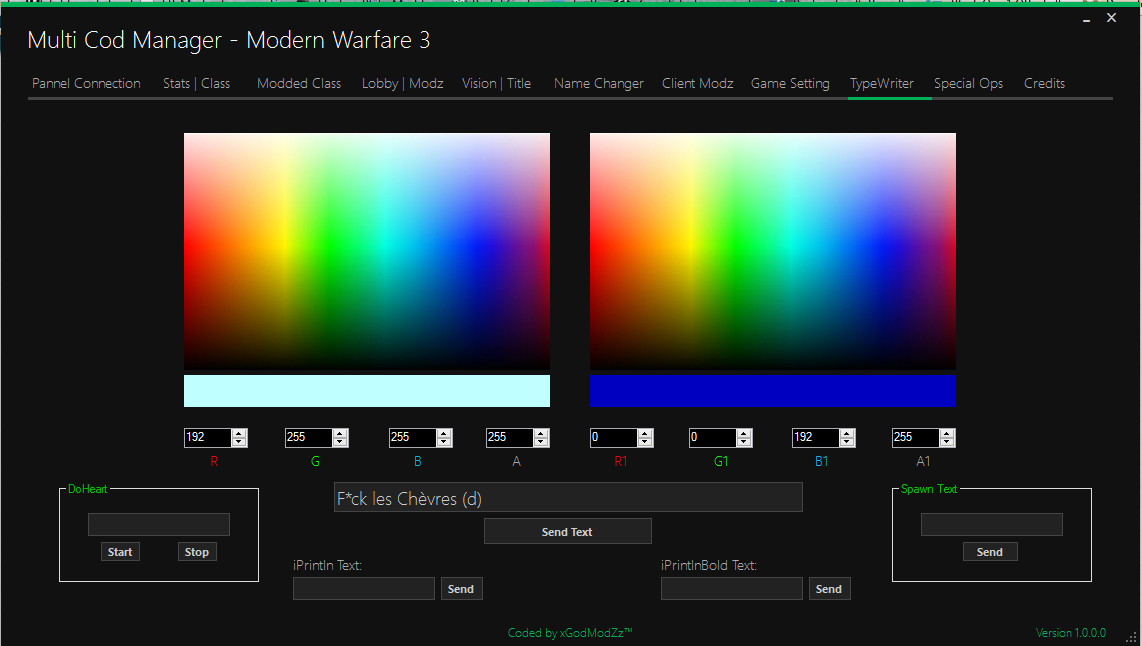This screenshot has height=646, width=1142.
Task: Pick a color in right gradient picker
Action: [773, 251]
